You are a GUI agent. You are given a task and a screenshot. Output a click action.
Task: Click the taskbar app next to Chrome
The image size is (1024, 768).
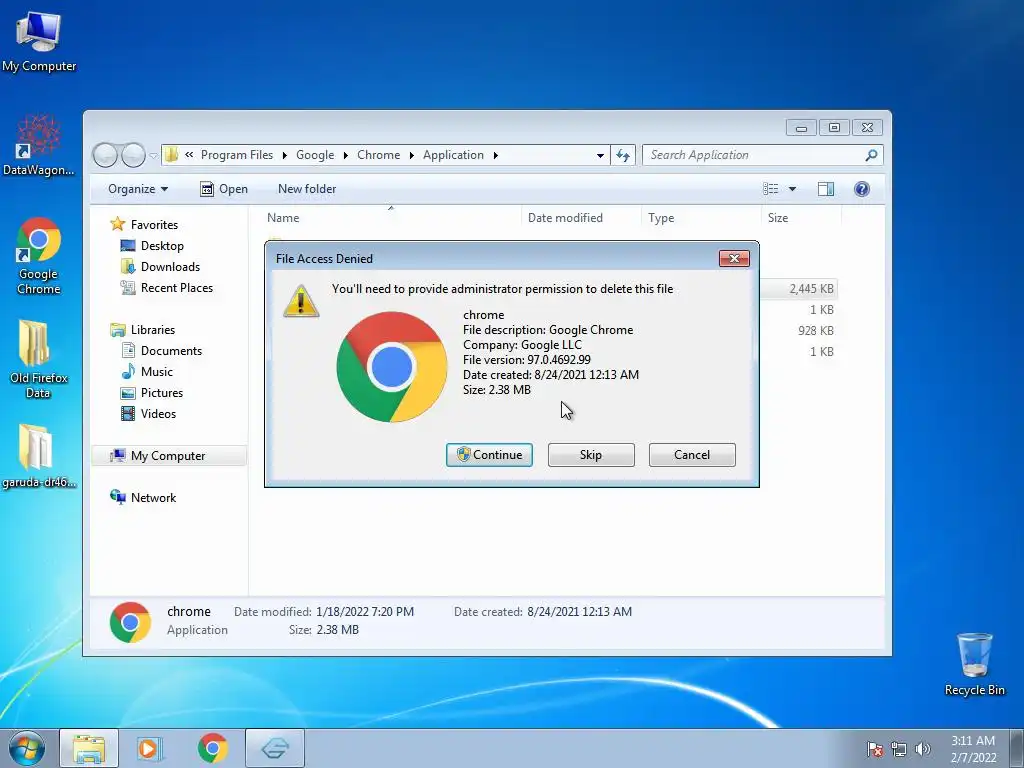click(275, 748)
